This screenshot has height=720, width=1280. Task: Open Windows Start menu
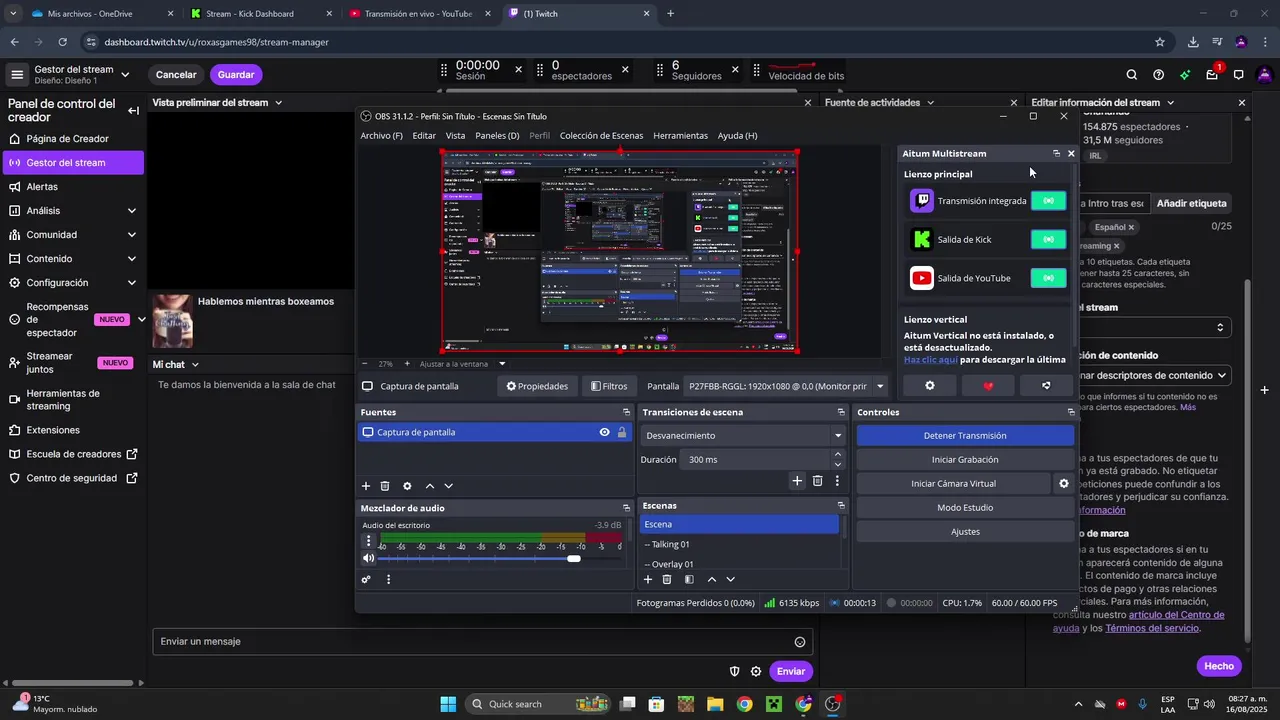[448, 704]
